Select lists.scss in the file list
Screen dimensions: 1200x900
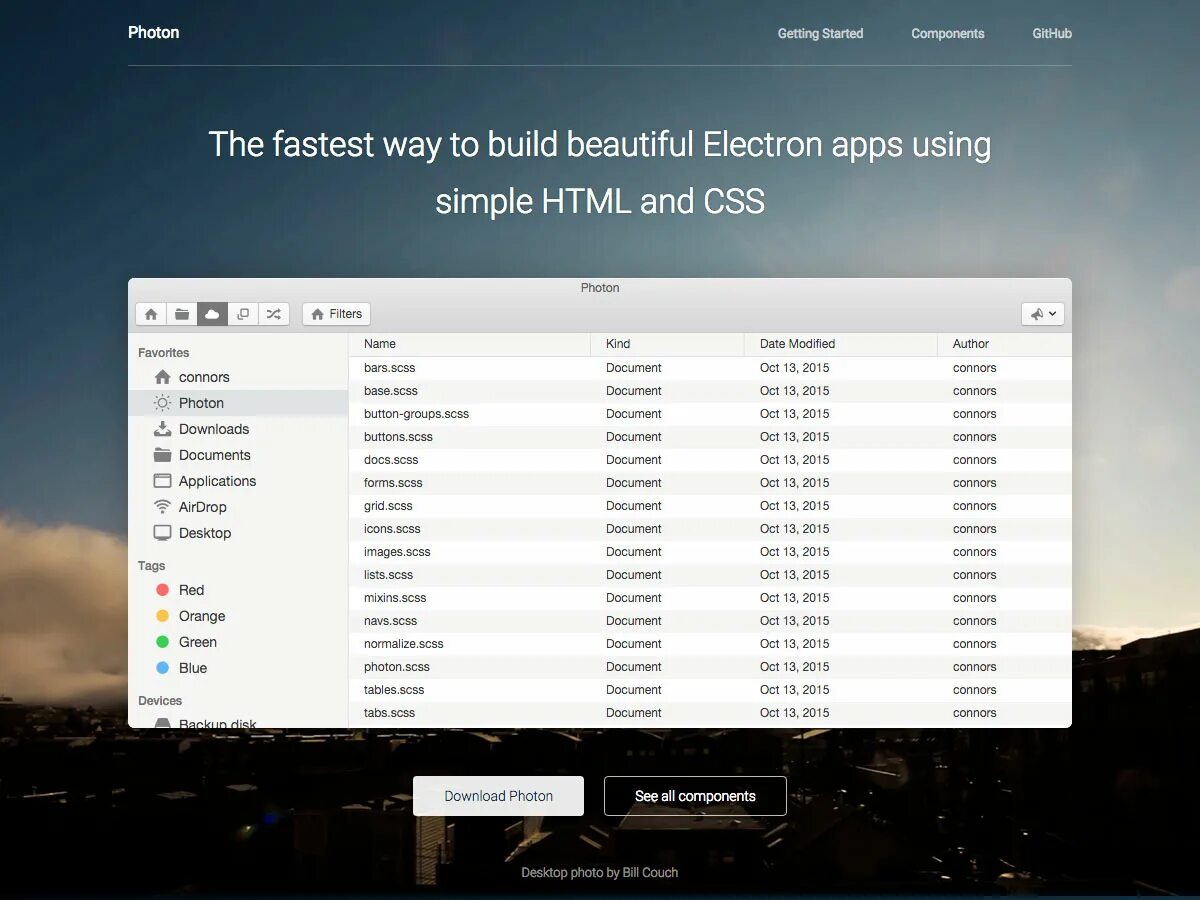pos(710,575)
